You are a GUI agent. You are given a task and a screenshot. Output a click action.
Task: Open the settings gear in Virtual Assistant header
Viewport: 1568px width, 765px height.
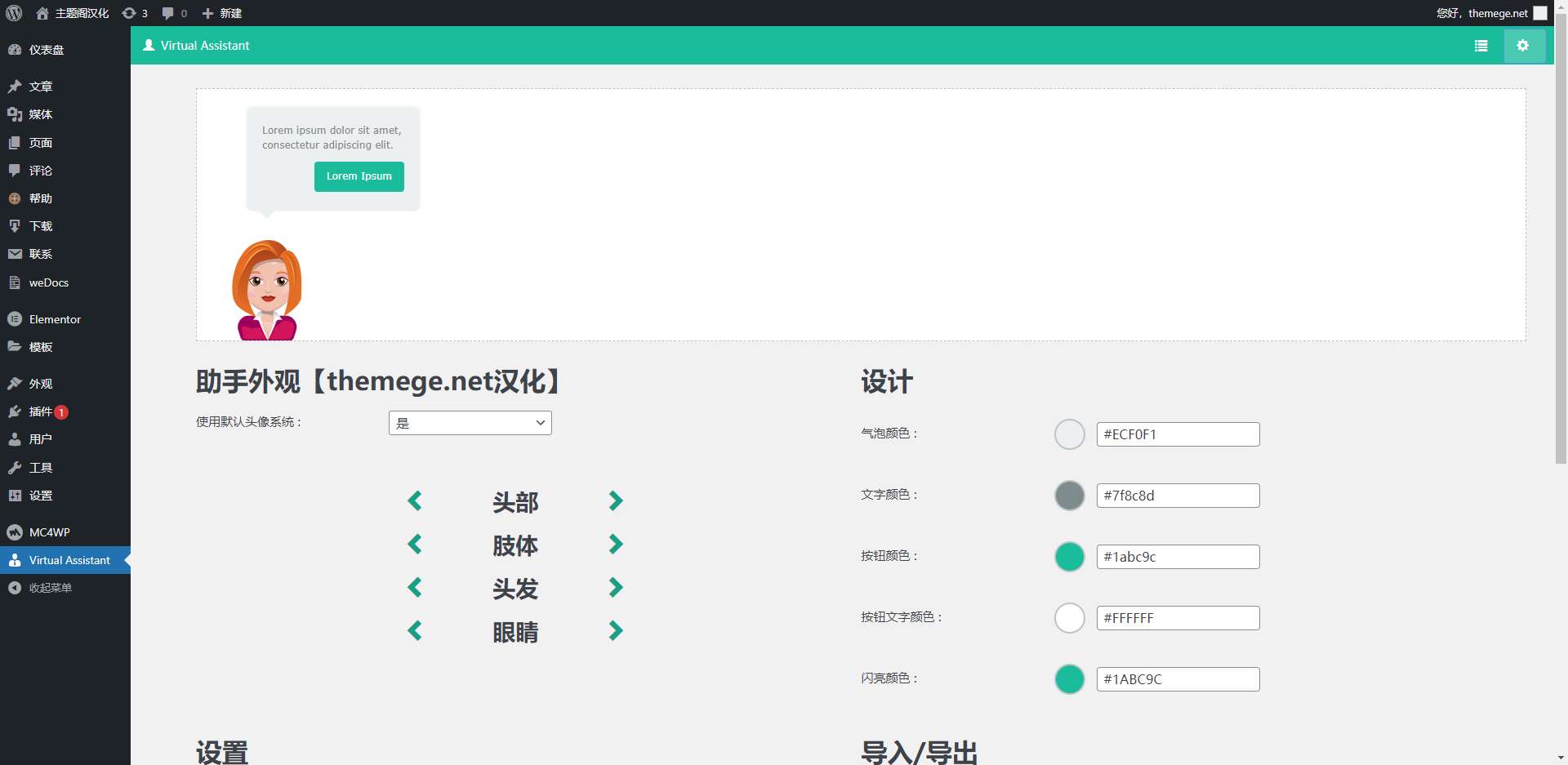tap(1523, 46)
